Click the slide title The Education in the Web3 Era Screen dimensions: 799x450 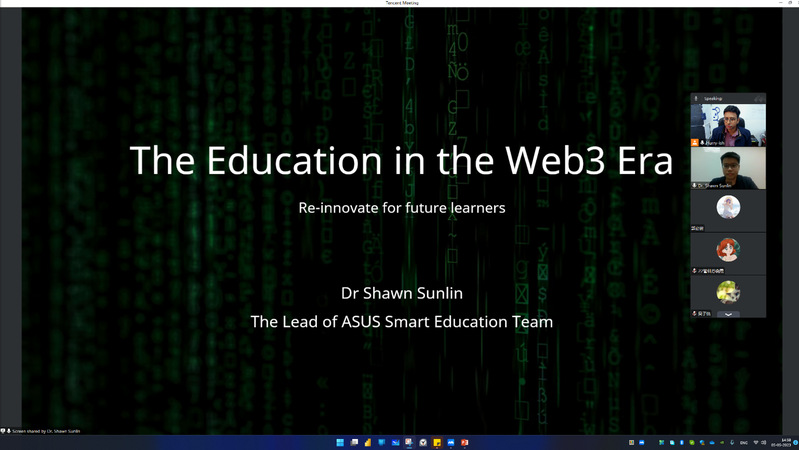click(401, 161)
